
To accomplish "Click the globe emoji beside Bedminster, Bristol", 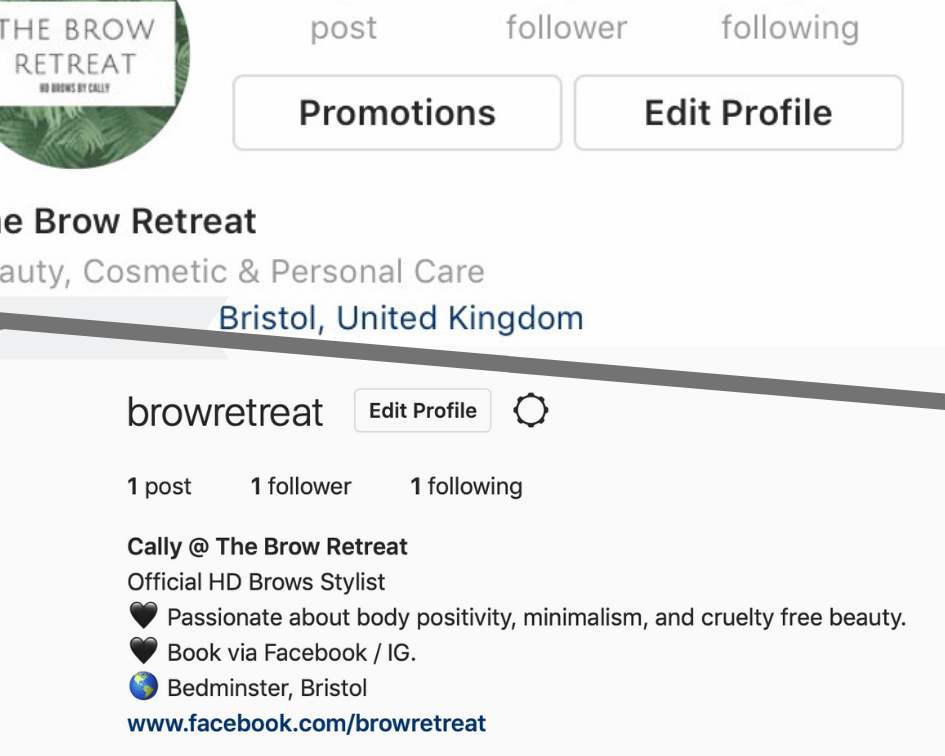I will pyautogui.click(x=143, y=687).
